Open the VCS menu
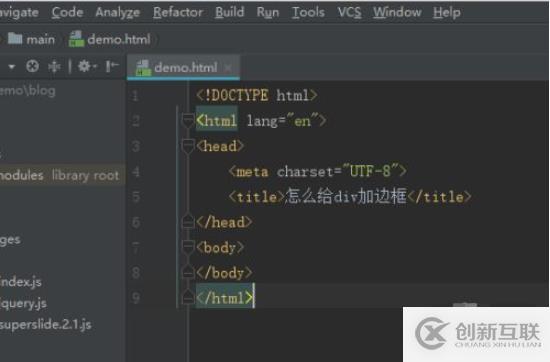Screen dimensions: 550x362 point(349,12)
